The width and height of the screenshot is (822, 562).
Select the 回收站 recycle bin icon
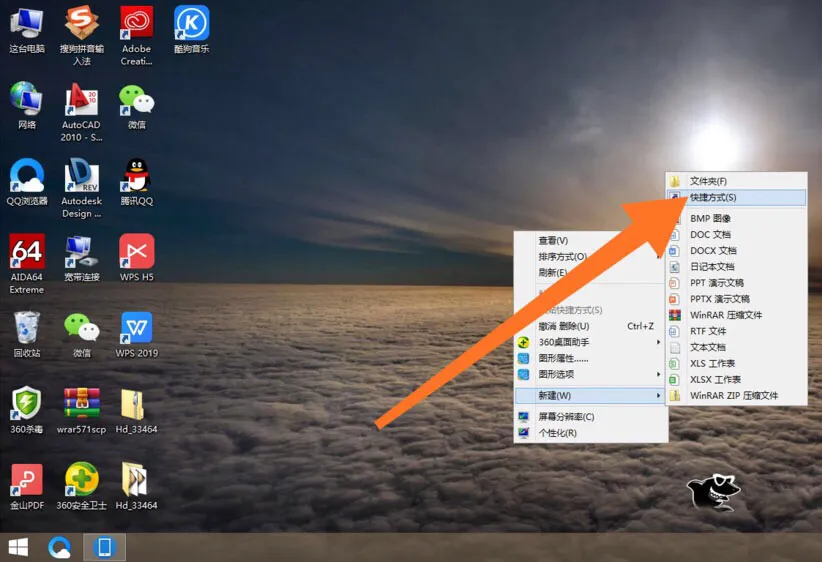click(x=27, y=334)
